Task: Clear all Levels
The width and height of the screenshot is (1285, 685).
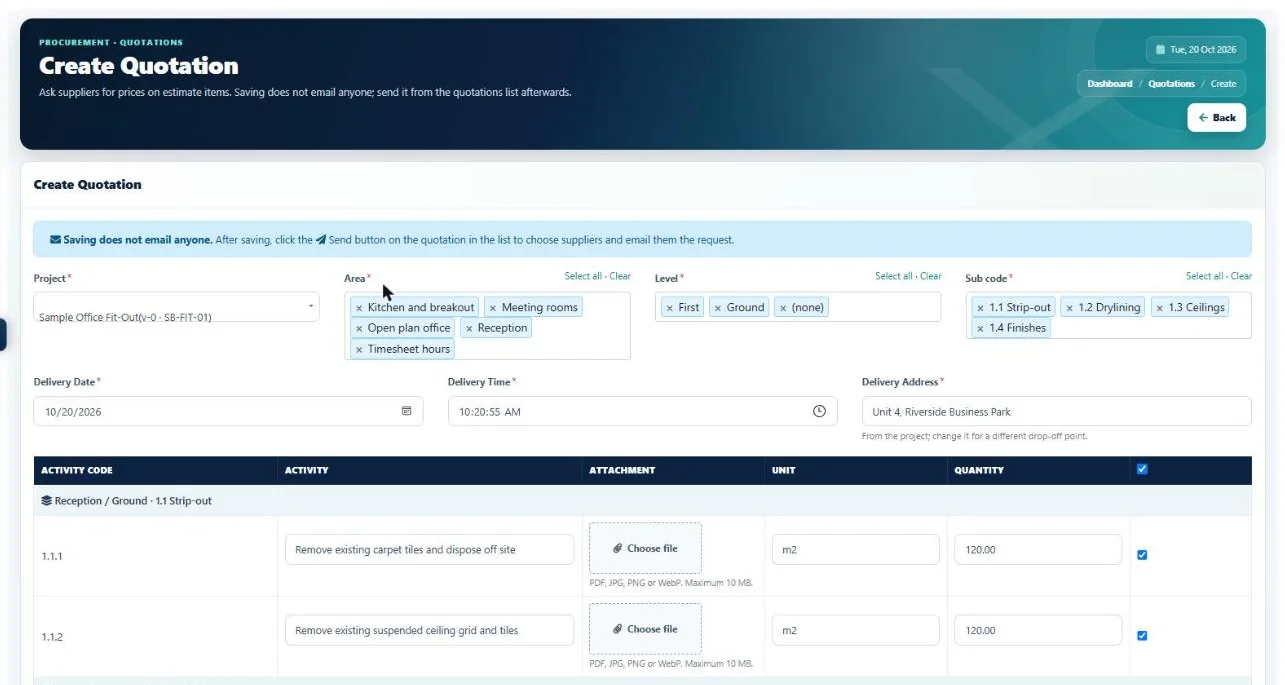Action: click(x=931, y=276)
